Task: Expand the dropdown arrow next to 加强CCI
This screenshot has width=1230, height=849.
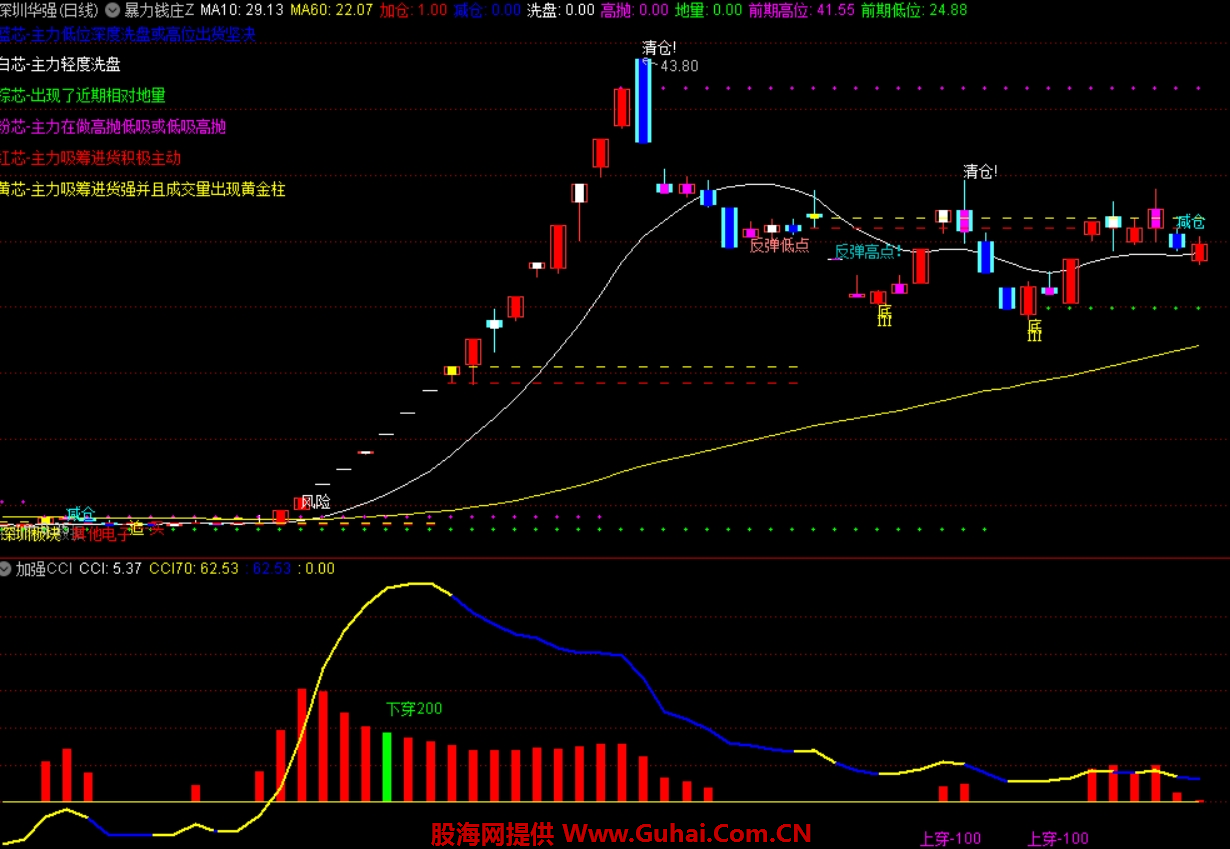Action: pyautogui.click(x=8, y=569)
